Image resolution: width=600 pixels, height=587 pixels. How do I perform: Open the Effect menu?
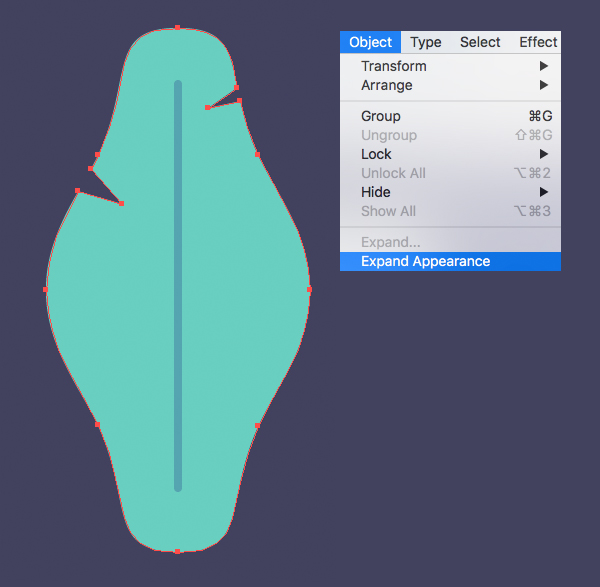[x=538, y=42]
